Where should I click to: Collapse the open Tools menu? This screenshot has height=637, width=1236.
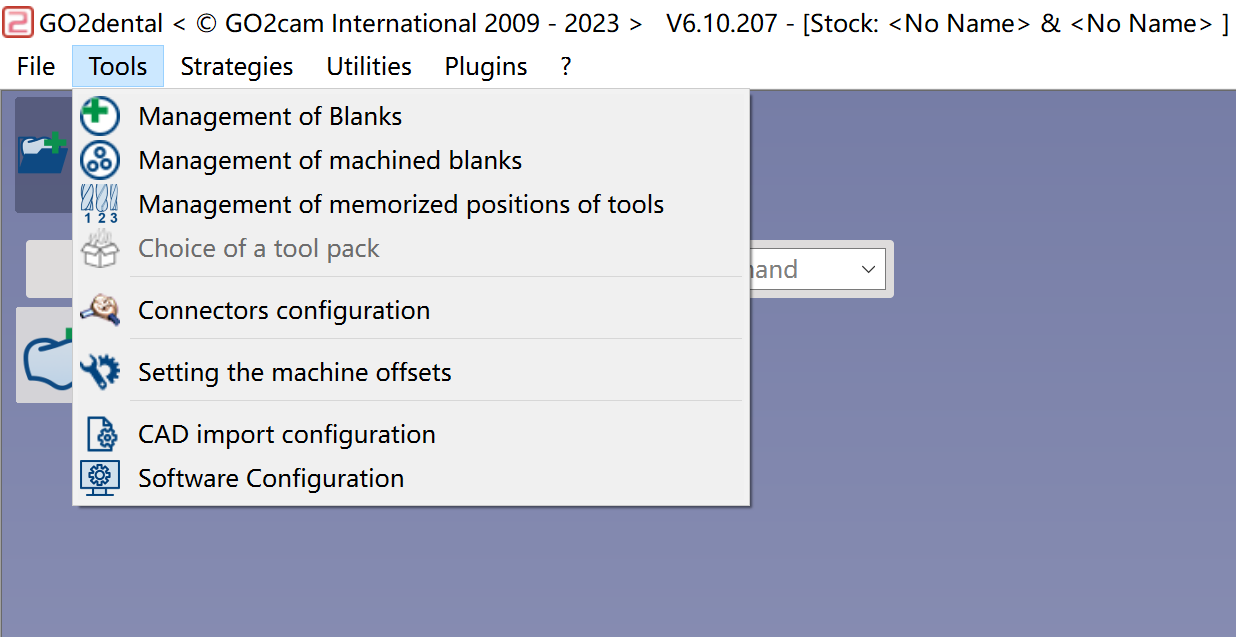tap(118, 66)
